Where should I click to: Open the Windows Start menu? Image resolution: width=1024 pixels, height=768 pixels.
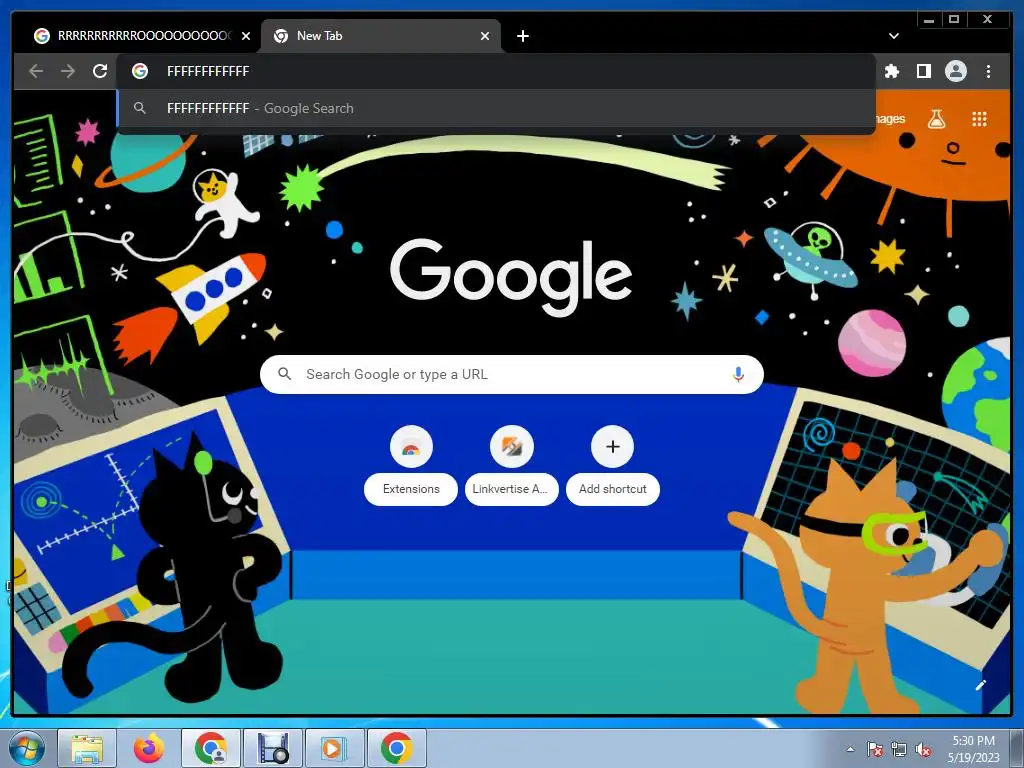click(x=27, y=748)
